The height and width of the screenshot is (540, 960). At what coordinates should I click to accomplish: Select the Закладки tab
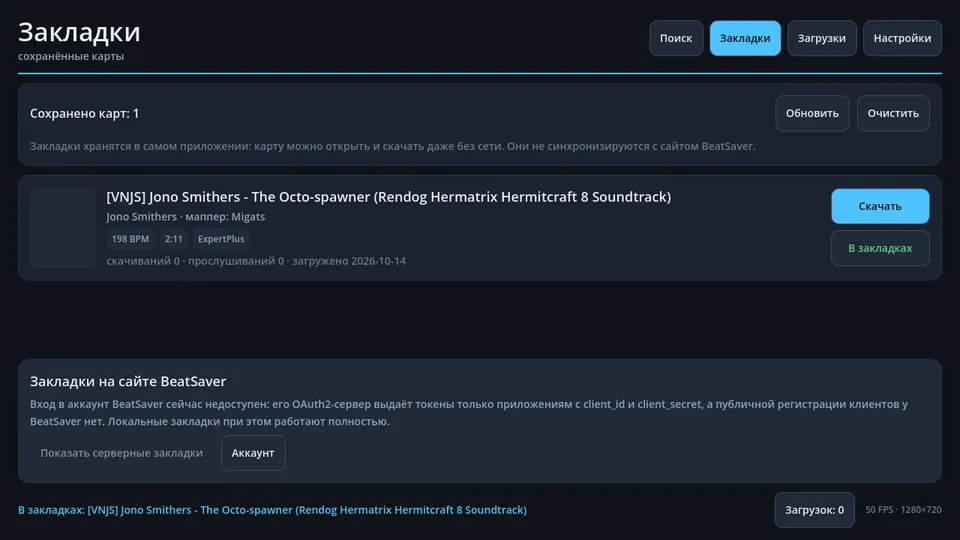(x=745, y=38)
